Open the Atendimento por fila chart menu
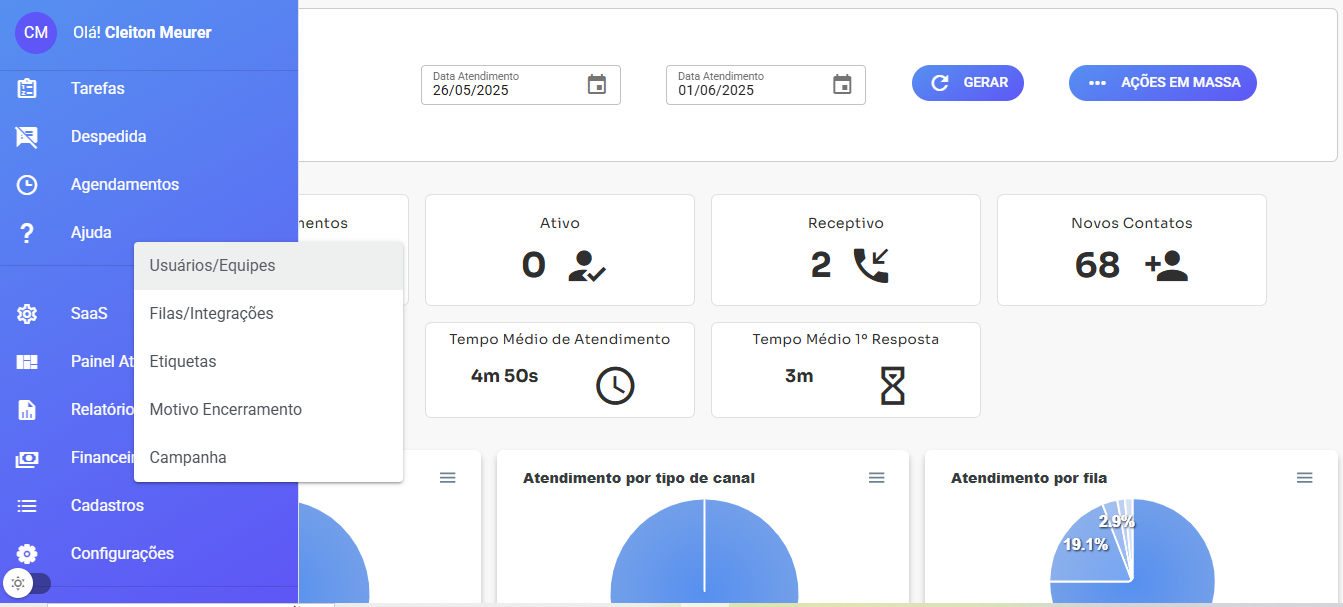The height and width of the screenshot is (607, 1343). [x=1304, y=478]
